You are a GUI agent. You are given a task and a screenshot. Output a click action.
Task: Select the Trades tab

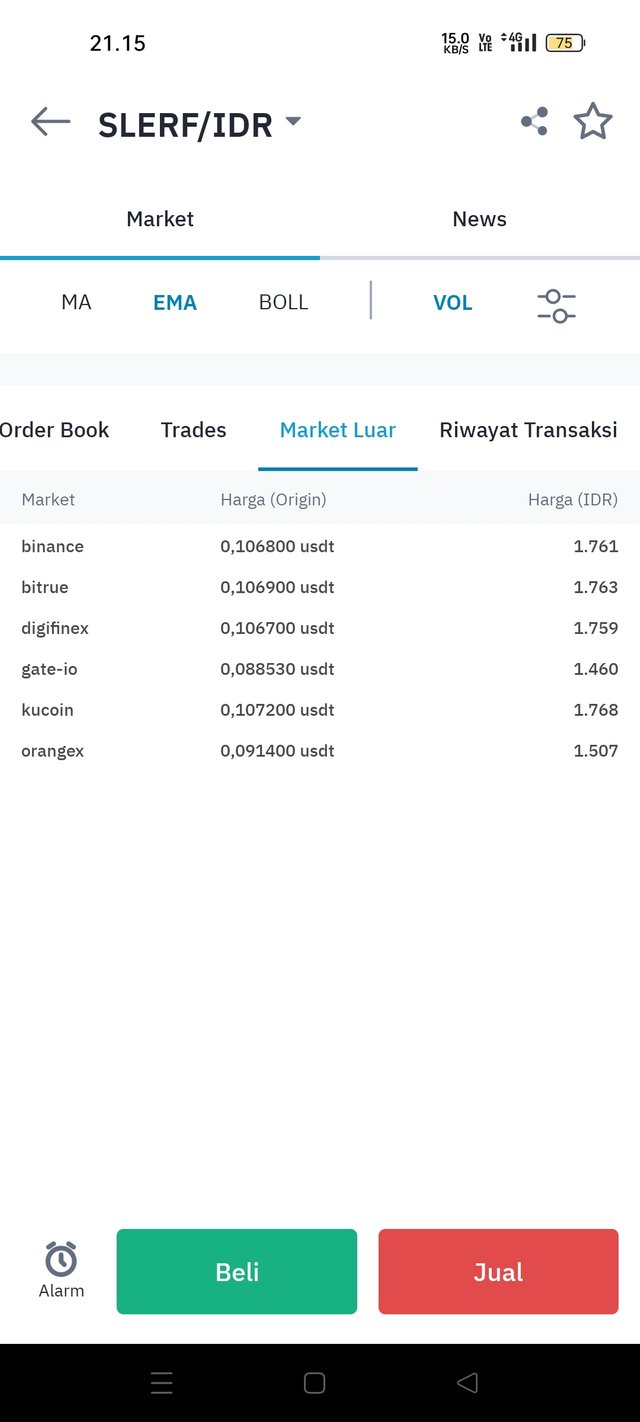click(x=194, y=430)
